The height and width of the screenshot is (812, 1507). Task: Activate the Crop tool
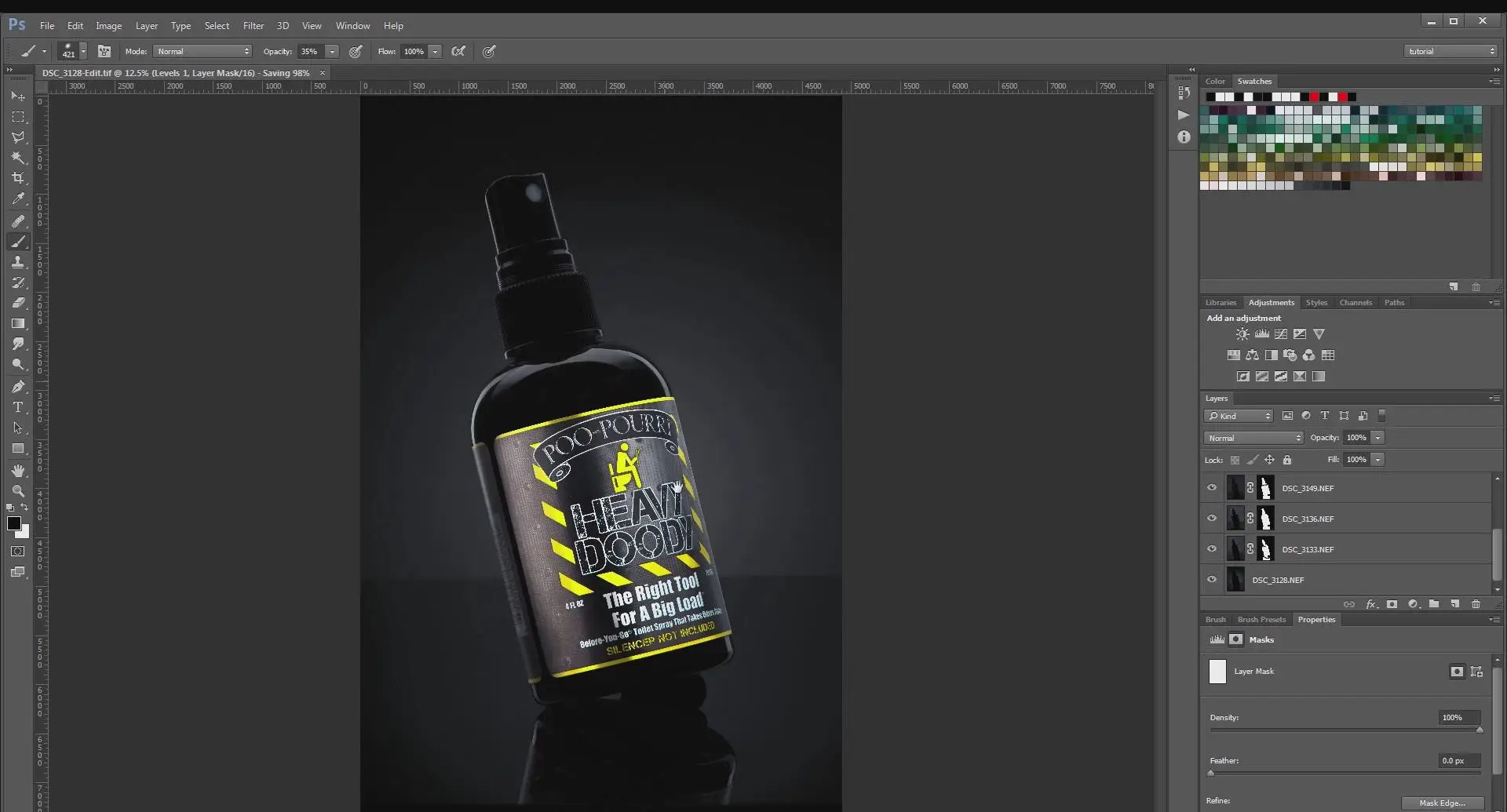pos(17,178)
